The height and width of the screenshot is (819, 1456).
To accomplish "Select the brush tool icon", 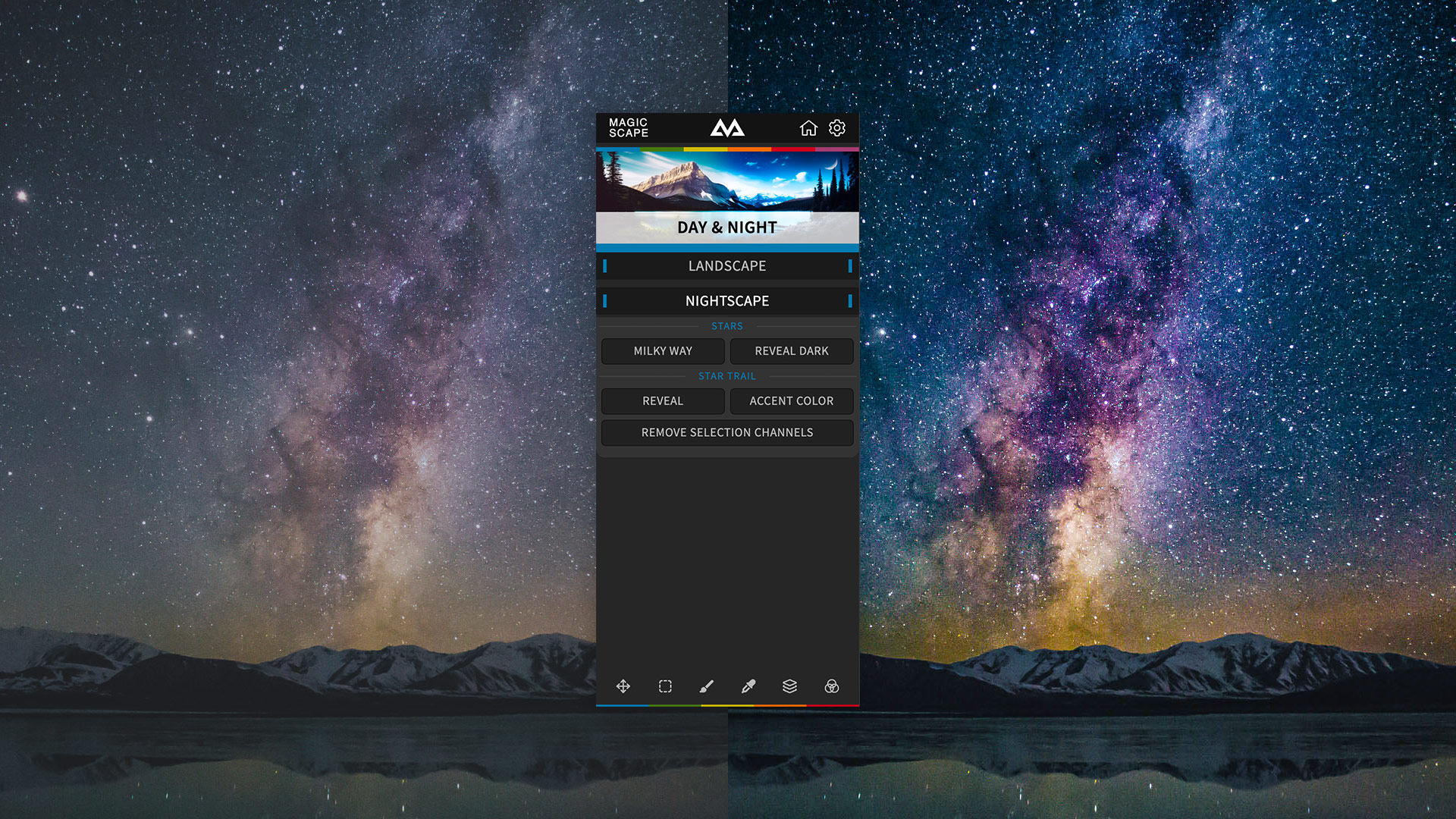I will 707,686.
